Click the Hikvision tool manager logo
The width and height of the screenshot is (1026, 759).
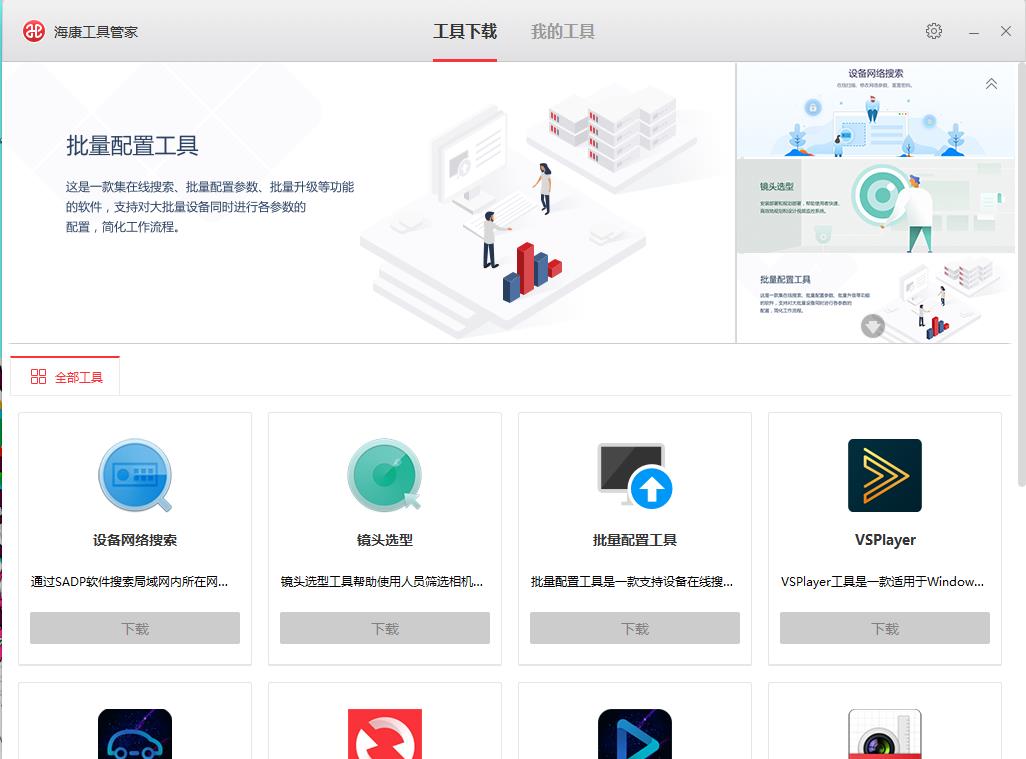point(34,31)
